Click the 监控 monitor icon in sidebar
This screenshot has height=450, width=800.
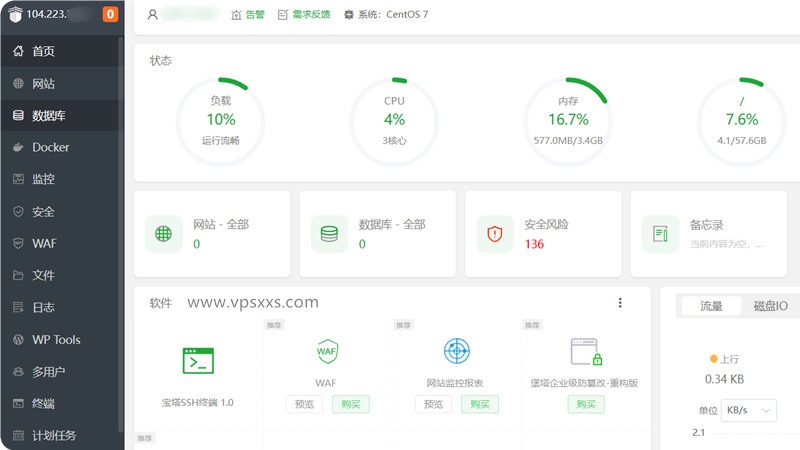[x=18, y=179]
